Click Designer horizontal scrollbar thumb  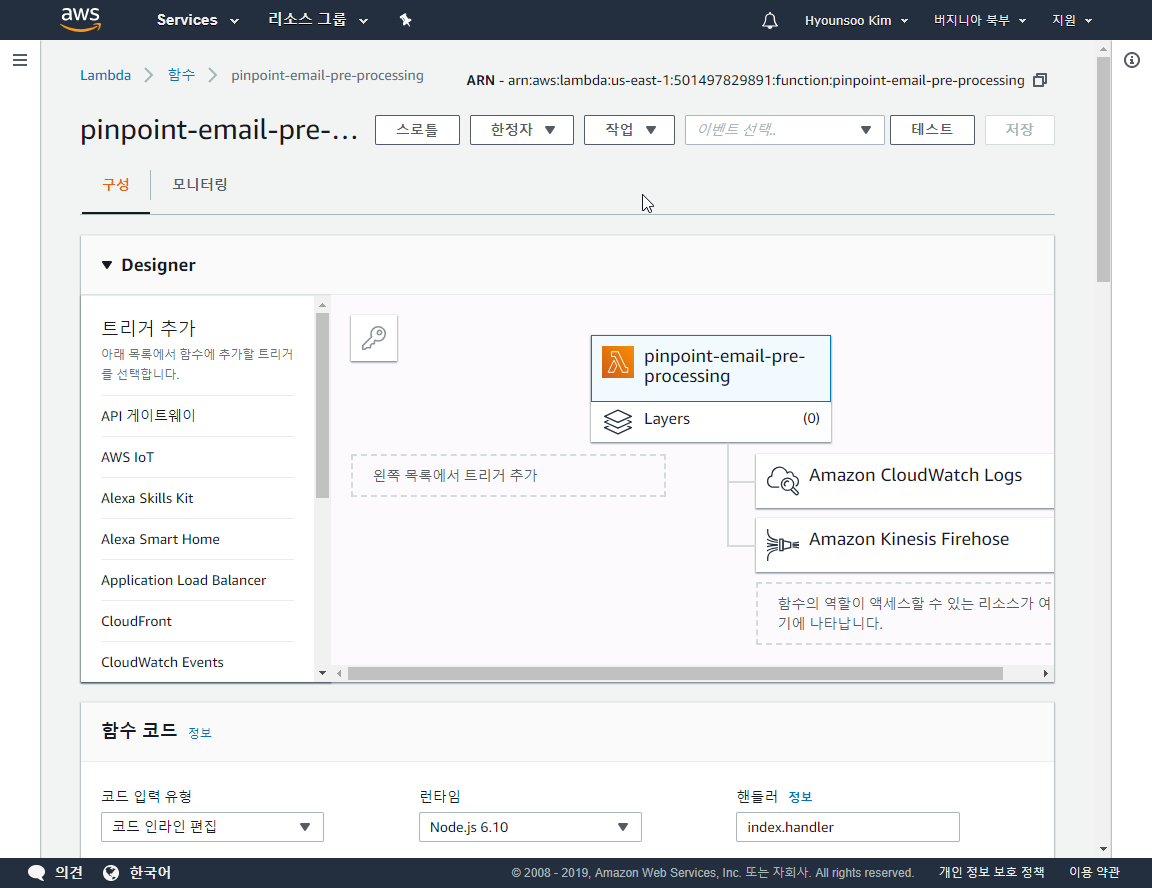pyautogui.click(x=675, y=674)
